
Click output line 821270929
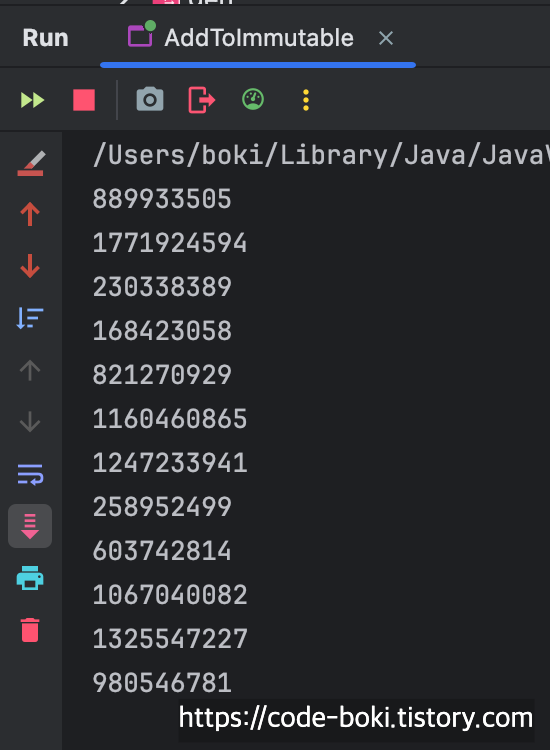point(162,375)
